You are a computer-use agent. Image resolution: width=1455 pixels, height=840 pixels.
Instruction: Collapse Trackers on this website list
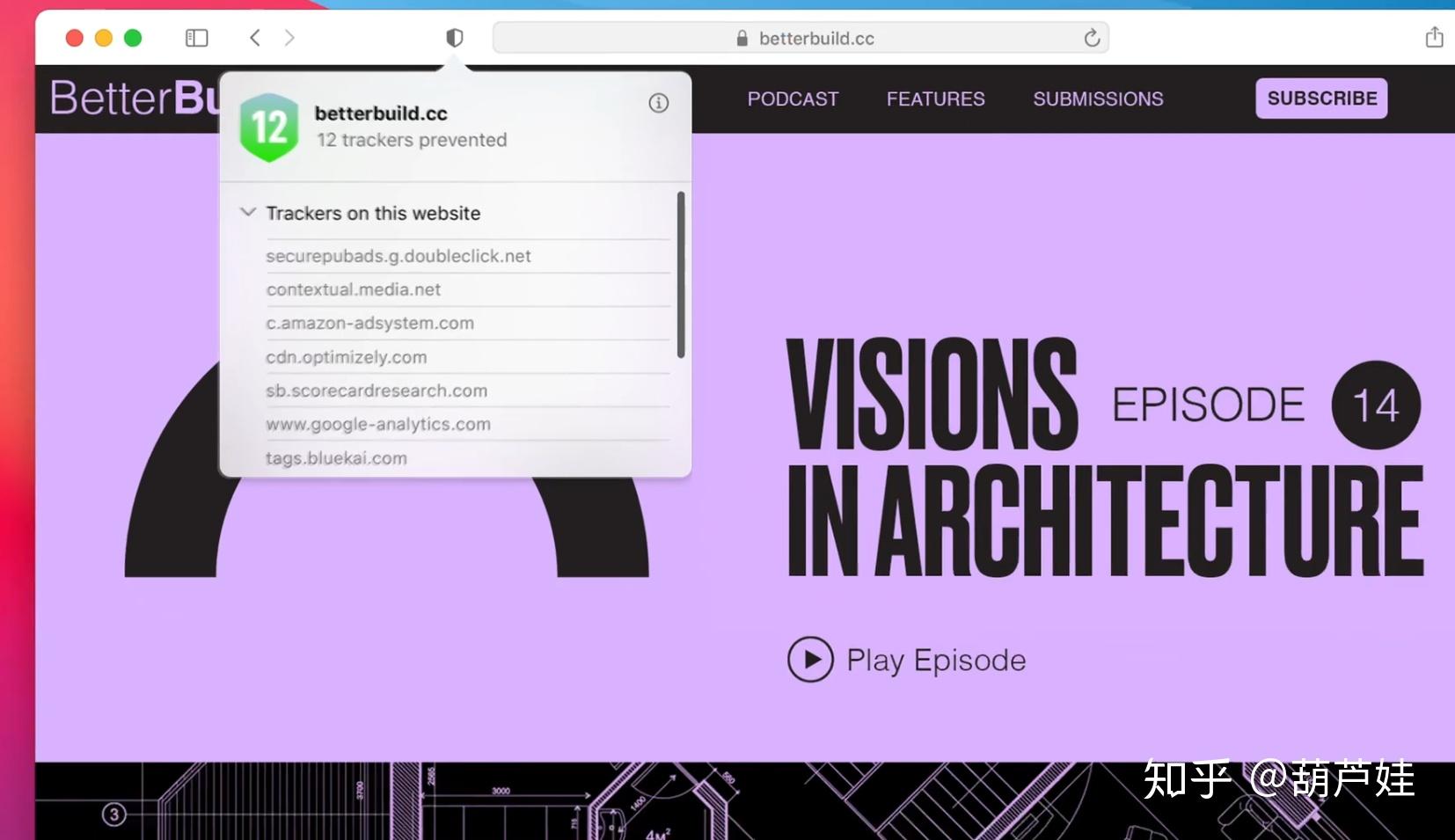[248, 212]
